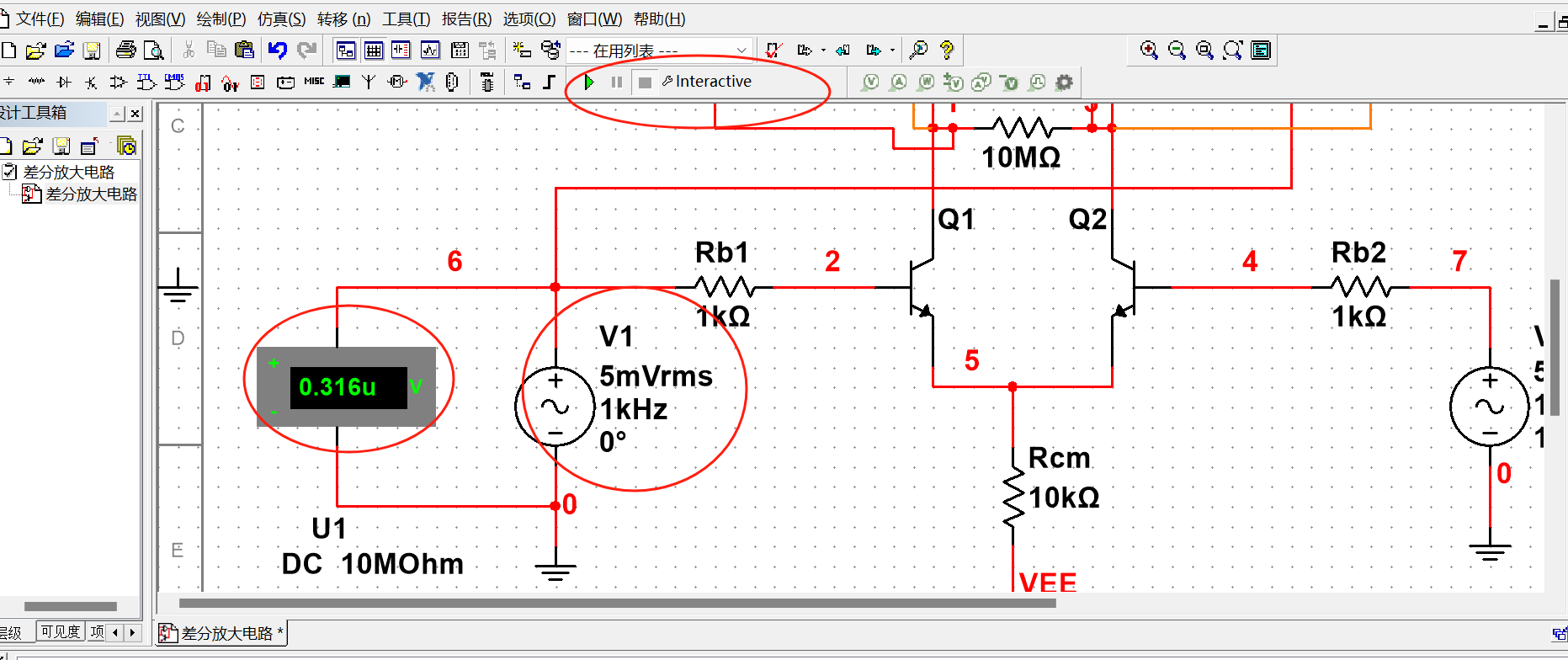This screenshot has height=660, width=1568.
Task: Toggle the Spreadsheet View grid button
Action: [x=374, y=51]
